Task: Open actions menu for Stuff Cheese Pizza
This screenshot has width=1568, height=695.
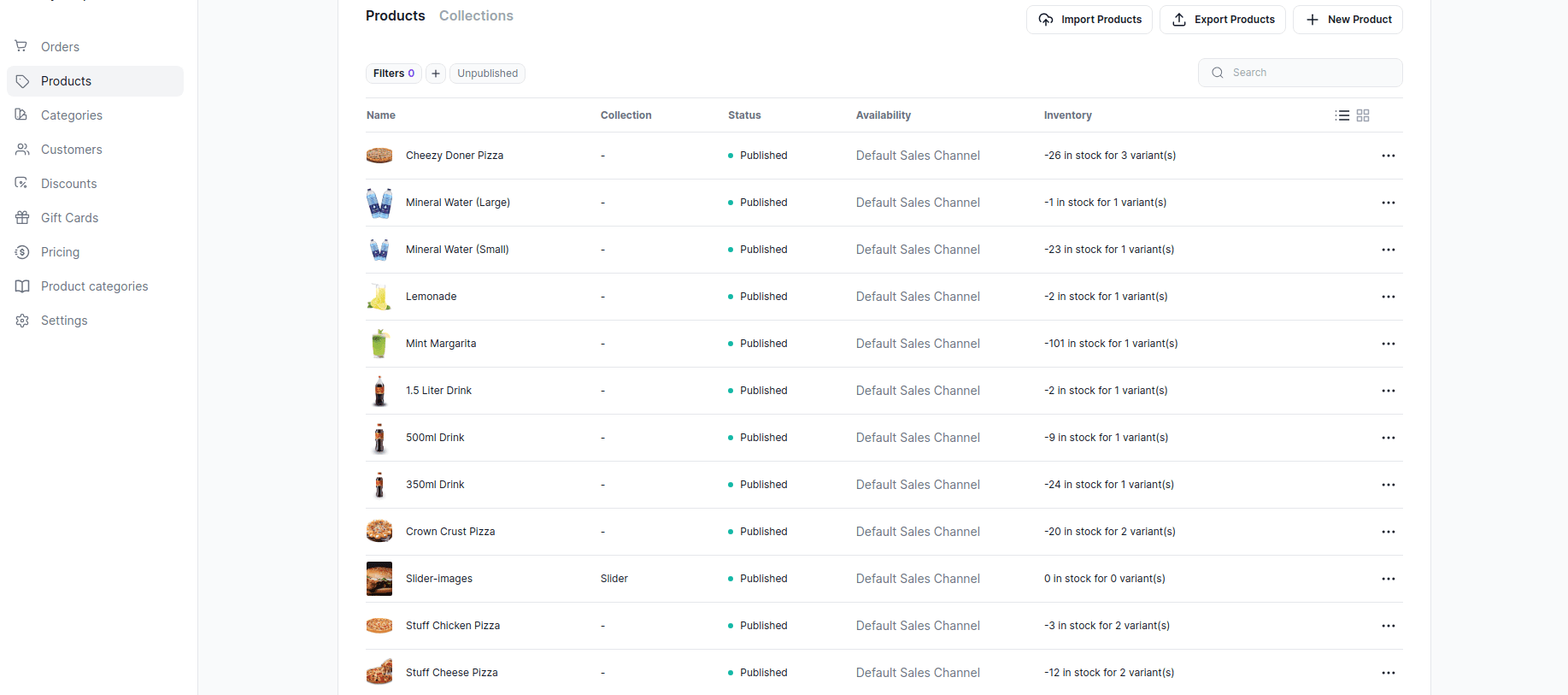Action: pyautogui.click(x=1389, y=673)
